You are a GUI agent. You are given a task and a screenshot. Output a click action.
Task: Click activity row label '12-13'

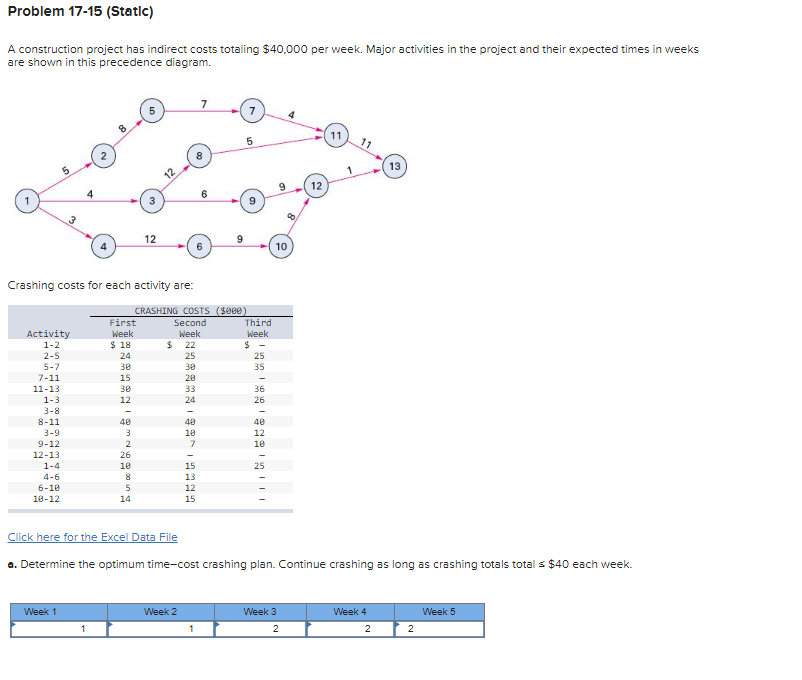[46, 455]
